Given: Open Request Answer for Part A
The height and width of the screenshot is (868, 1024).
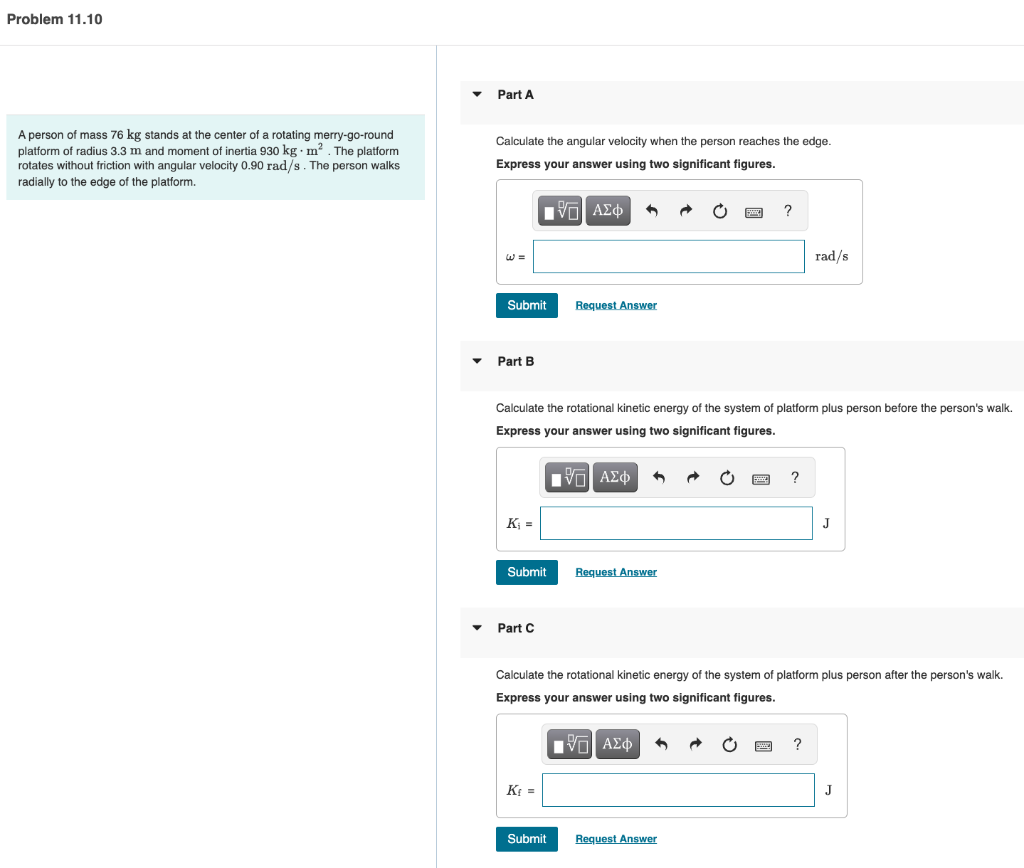Looking at the screenshot, I should (x=615, y=305).
